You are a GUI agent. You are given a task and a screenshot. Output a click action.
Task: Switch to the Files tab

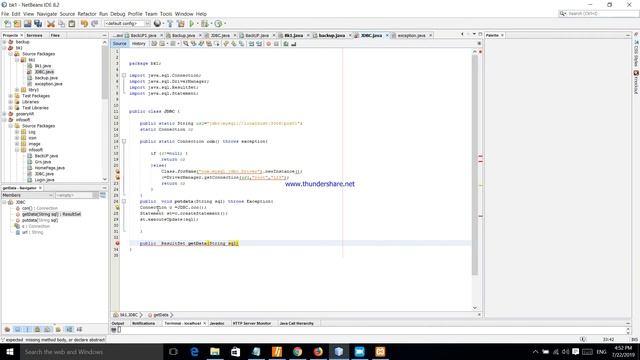pos(56,36)
